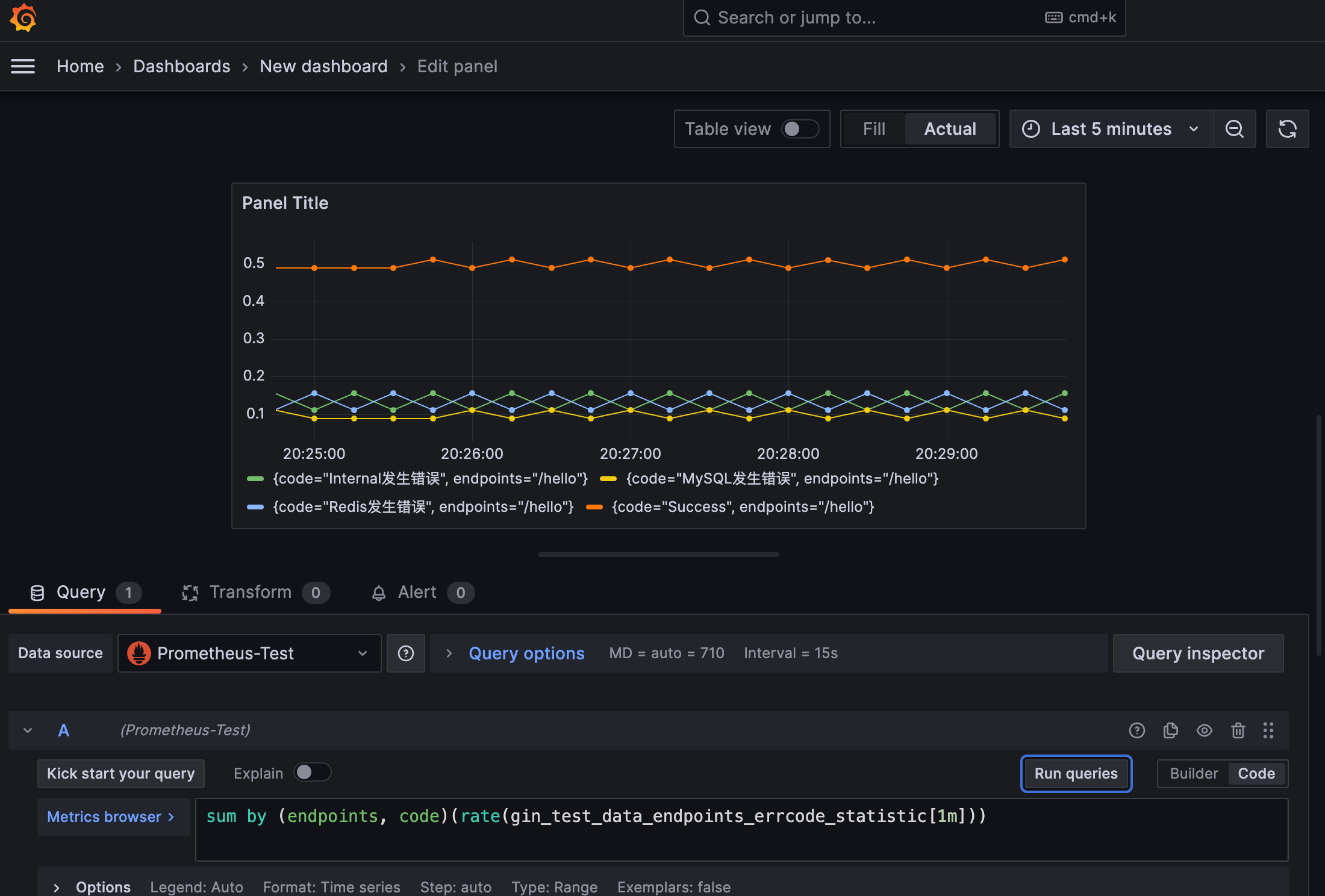Click the Prometheus flame icon

(139, 653)
